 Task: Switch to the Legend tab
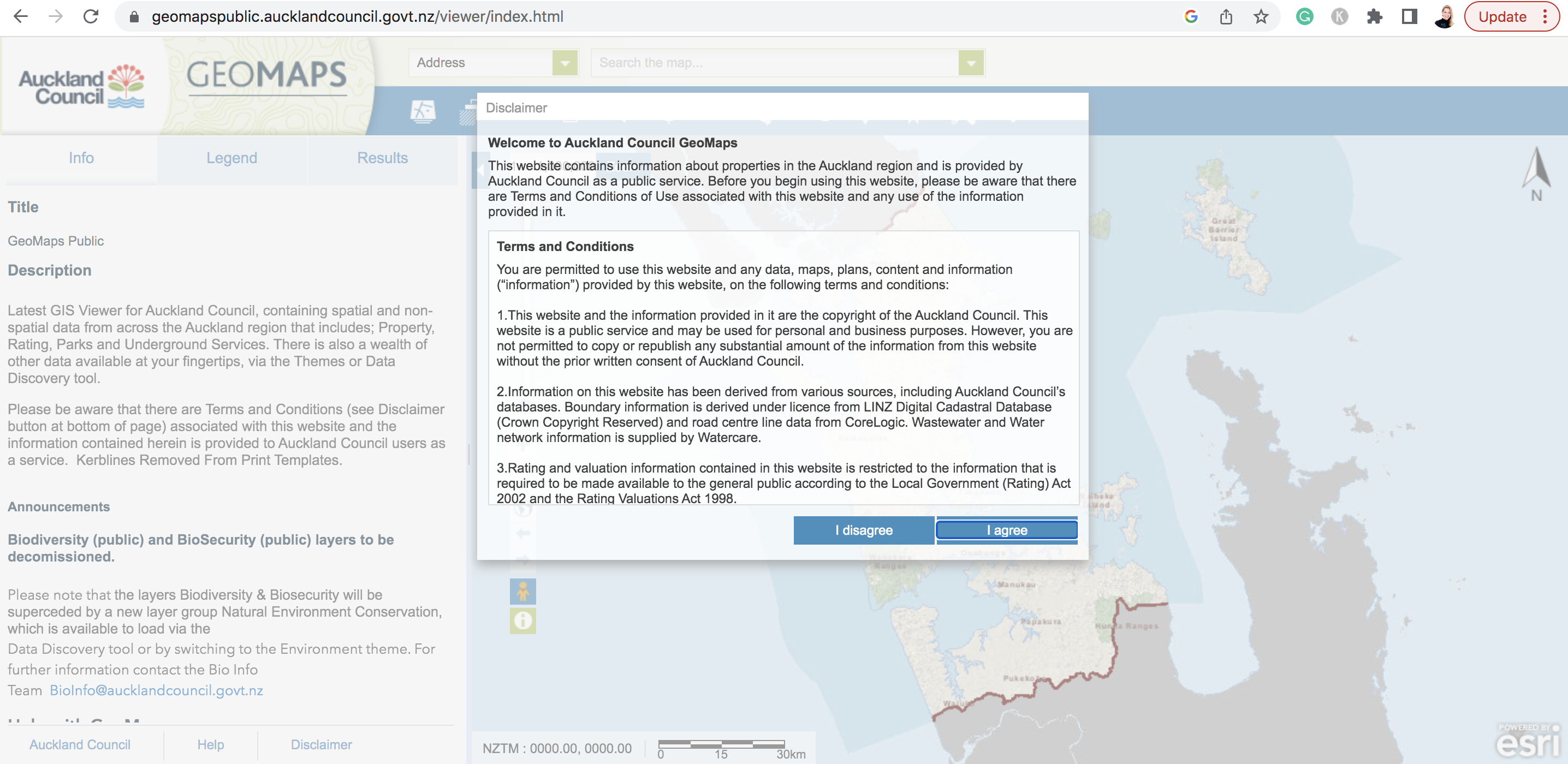(x=232, y=158)
